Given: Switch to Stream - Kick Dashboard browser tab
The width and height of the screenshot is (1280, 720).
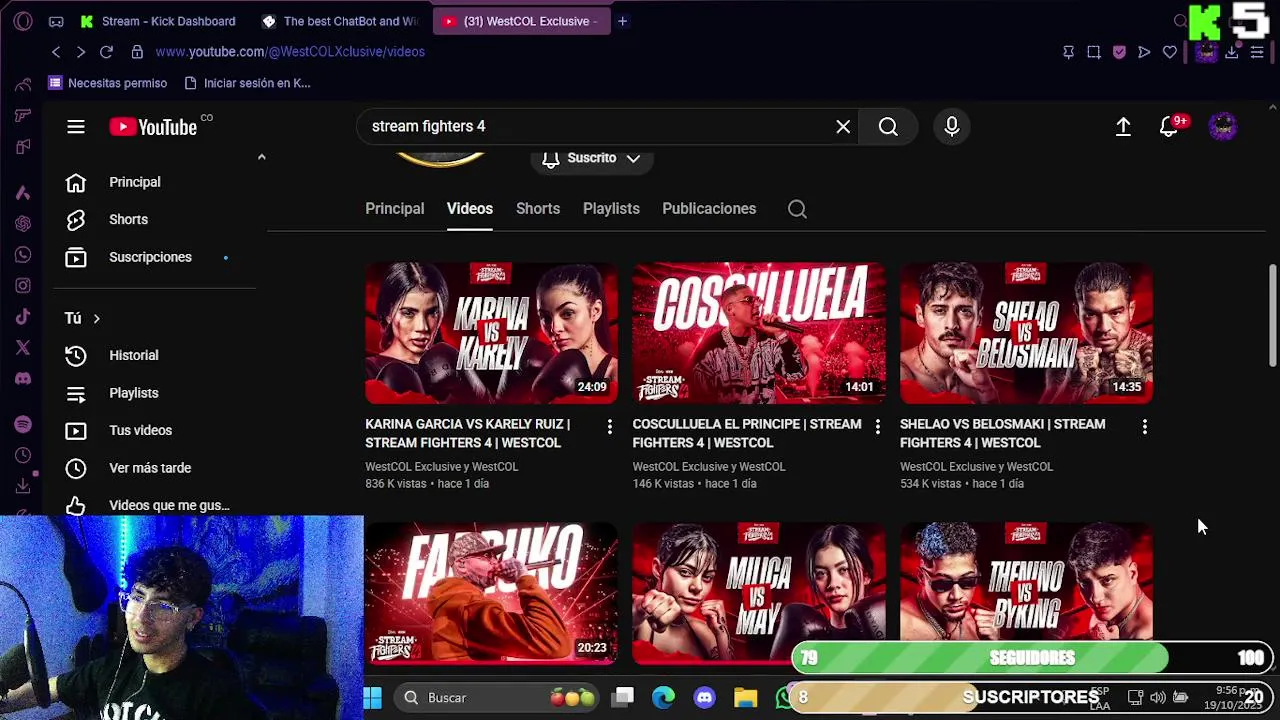Looking at the screenshot, I should tap(160, 21).
